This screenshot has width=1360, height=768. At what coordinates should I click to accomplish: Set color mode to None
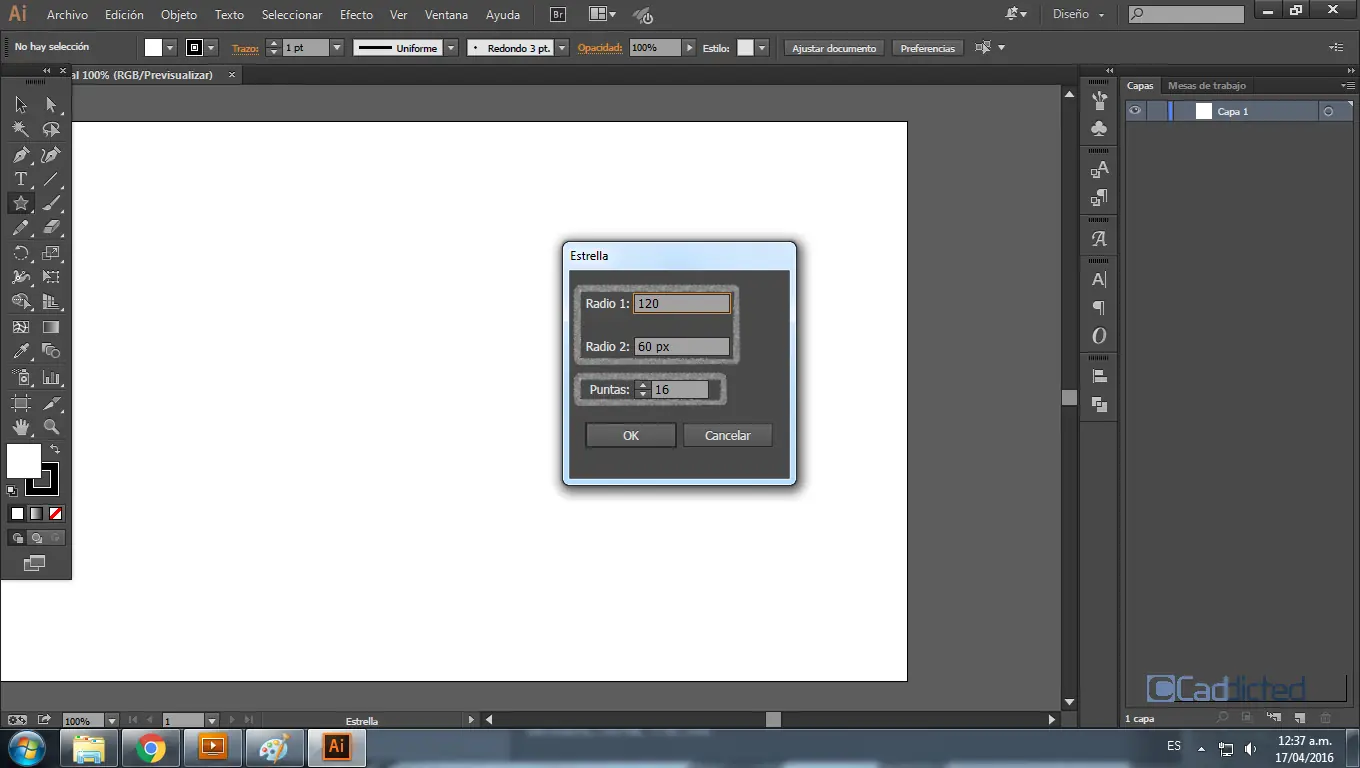56,514
